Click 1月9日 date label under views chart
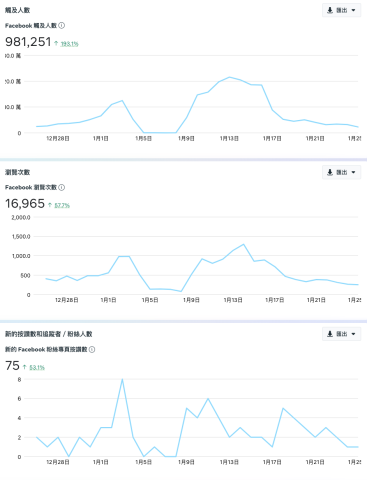367x480 pixels. [191, 300]
